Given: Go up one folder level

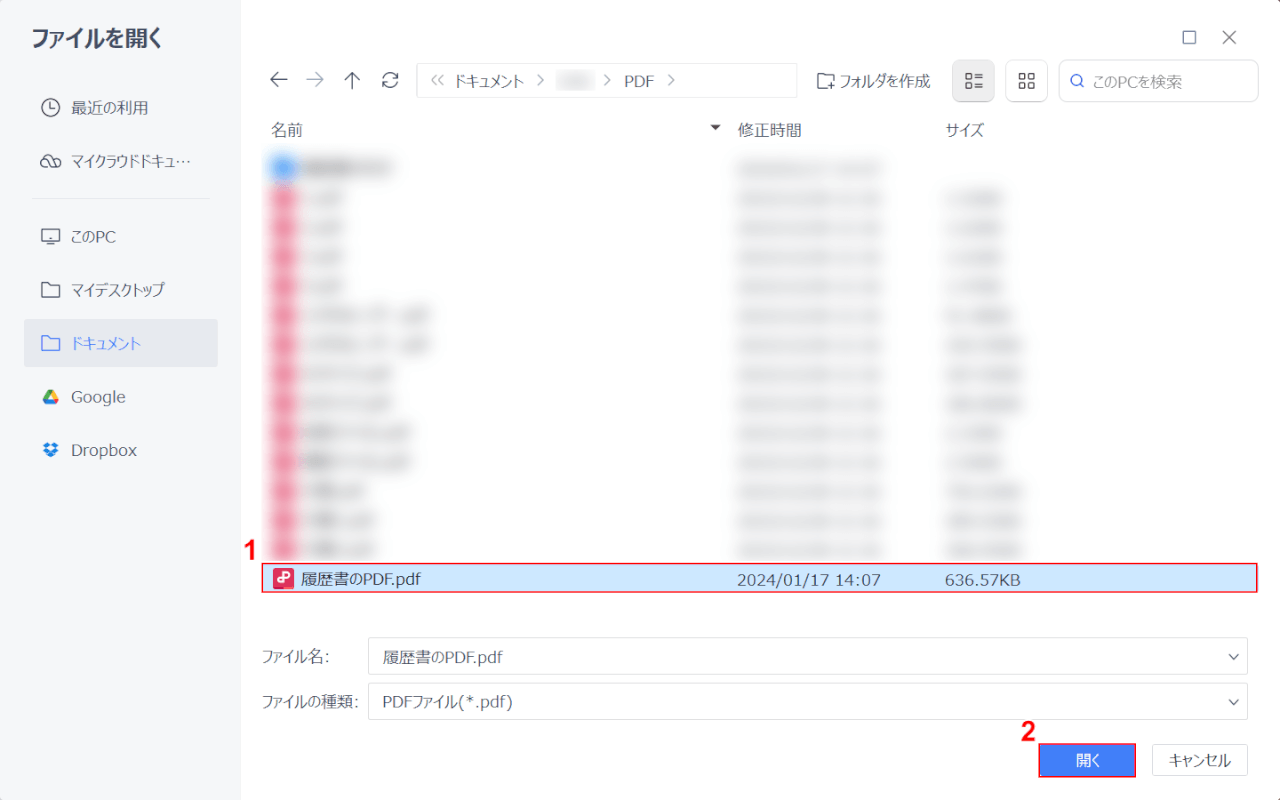Looking at the screenshot, I should [x=352, y=81].
